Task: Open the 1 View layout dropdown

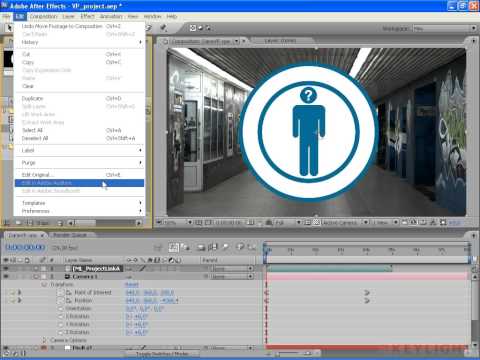Action: (384, 222)
